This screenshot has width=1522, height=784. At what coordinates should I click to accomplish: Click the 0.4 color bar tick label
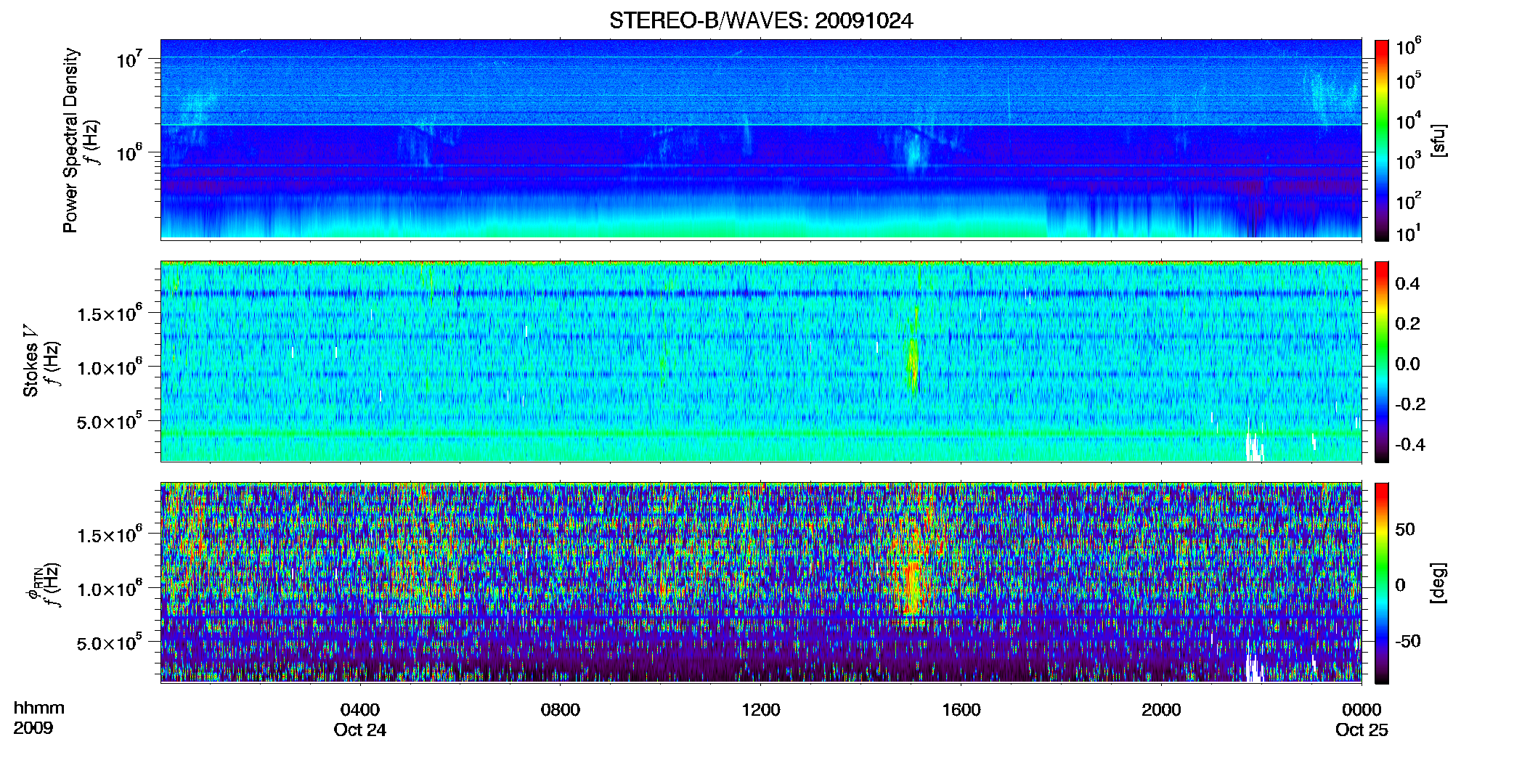pos(1407,284)
